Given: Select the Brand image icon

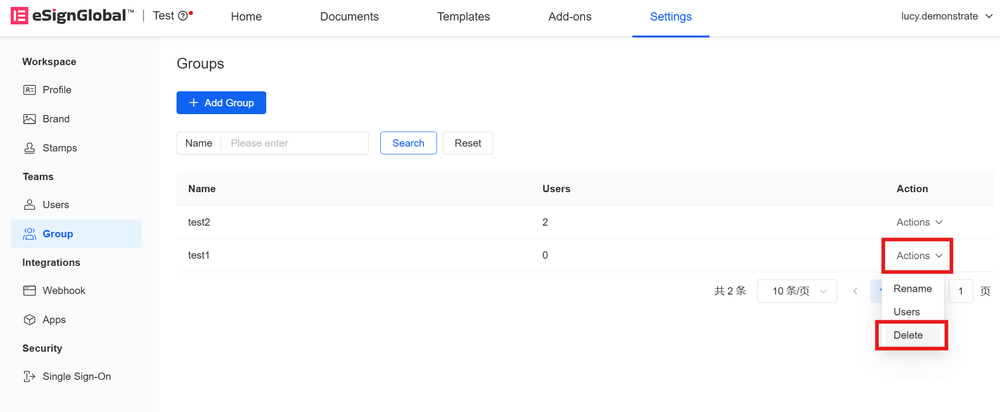Looking at the screenshot, I should (x=30, y=119).
